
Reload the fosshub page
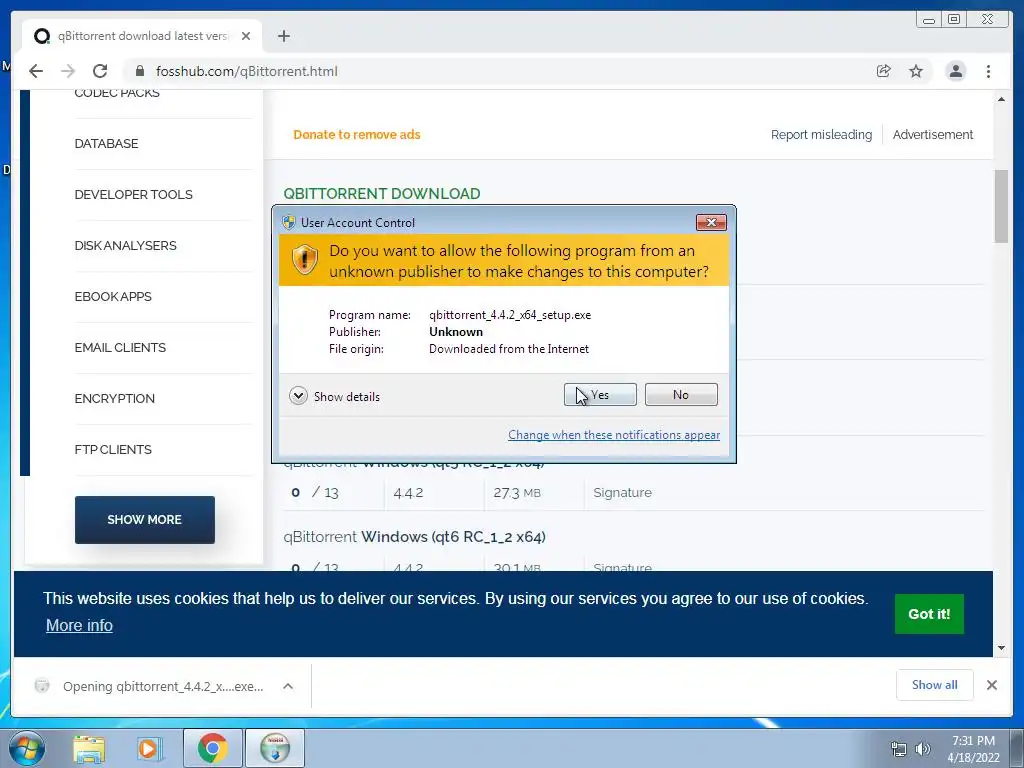pos(100,71)
